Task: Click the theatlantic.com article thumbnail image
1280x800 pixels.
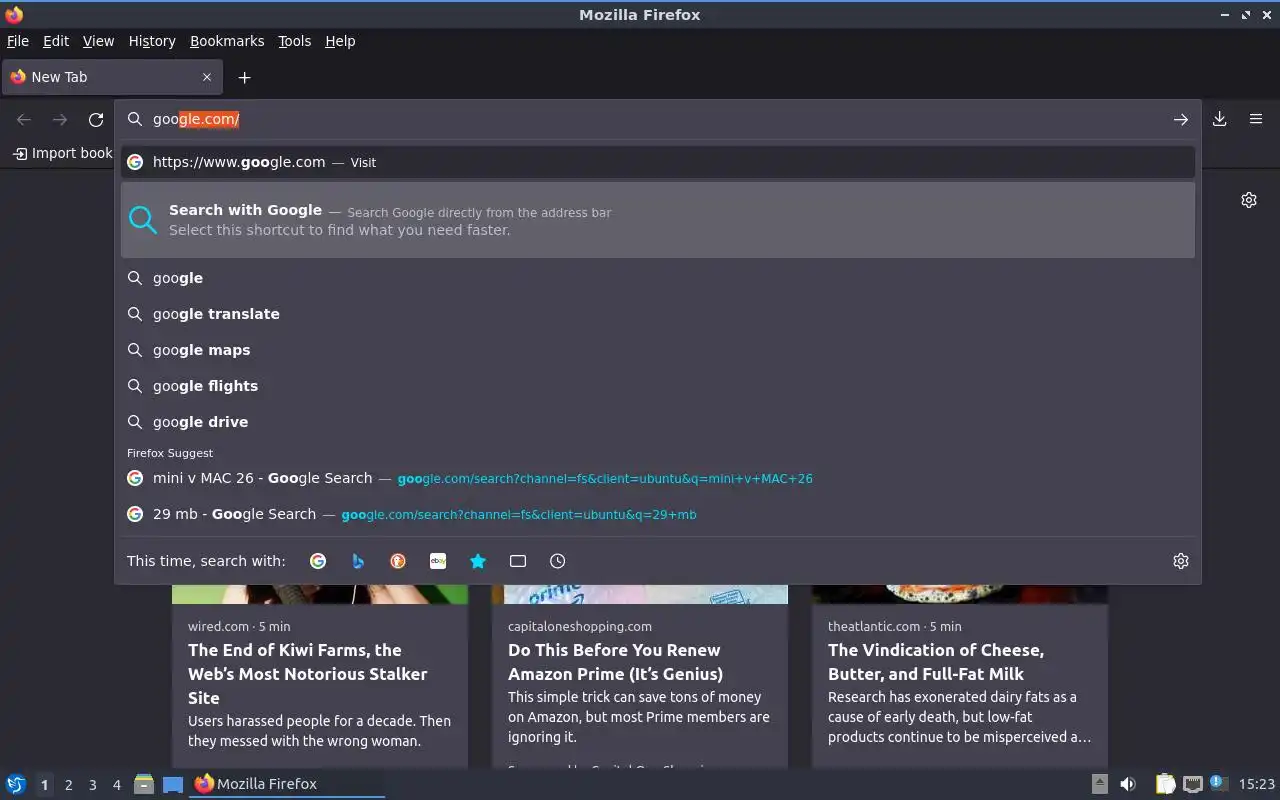Action: click(960, 594)
